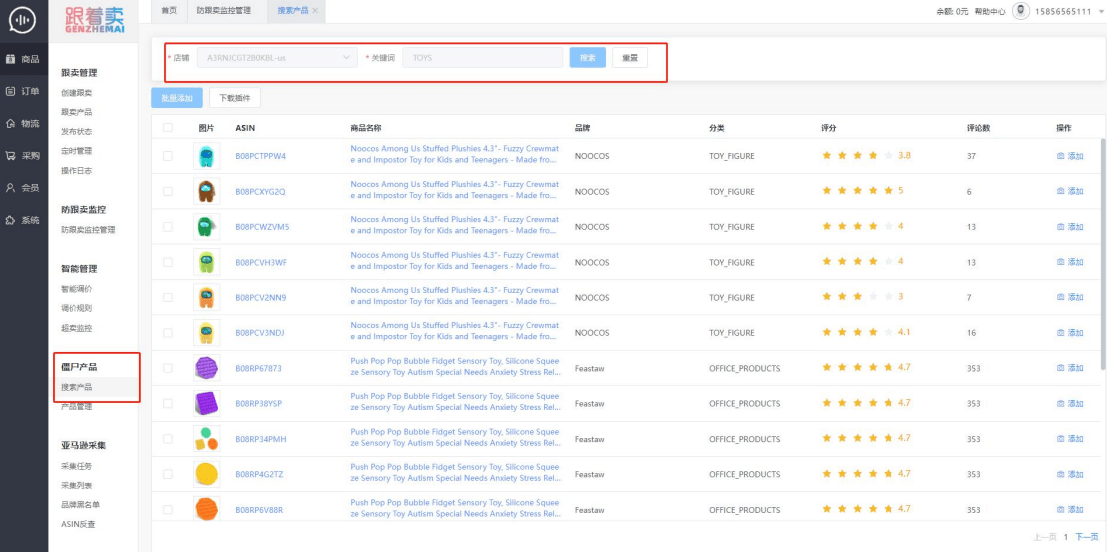Image resolution: width=1107 pixels, height=552 pixels.
Task: Switch to the 防跟卖监控管理 tab
Action: pos(224,11)
